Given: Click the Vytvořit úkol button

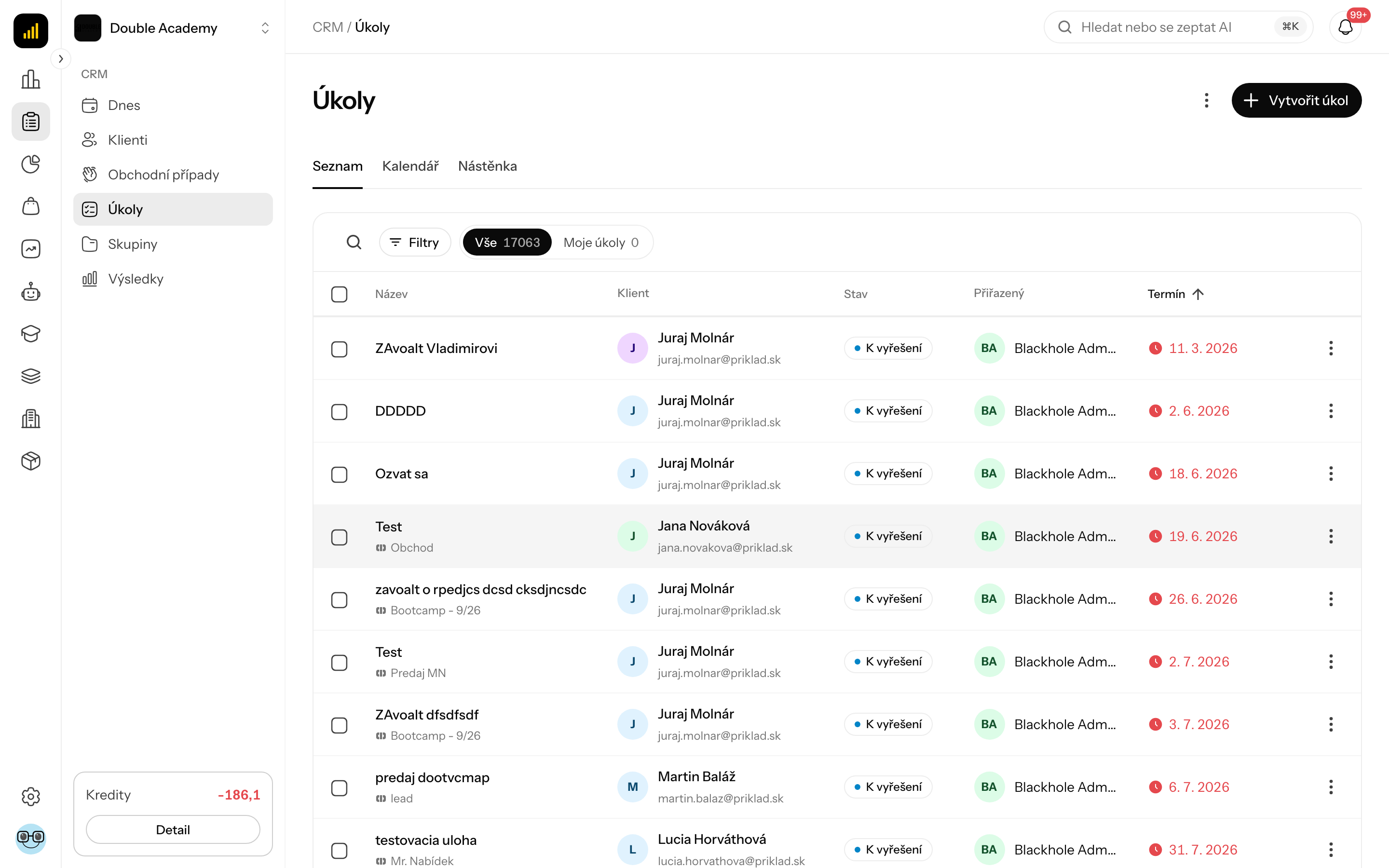Looking at the screenshot, I should (x=1296, y=100).
